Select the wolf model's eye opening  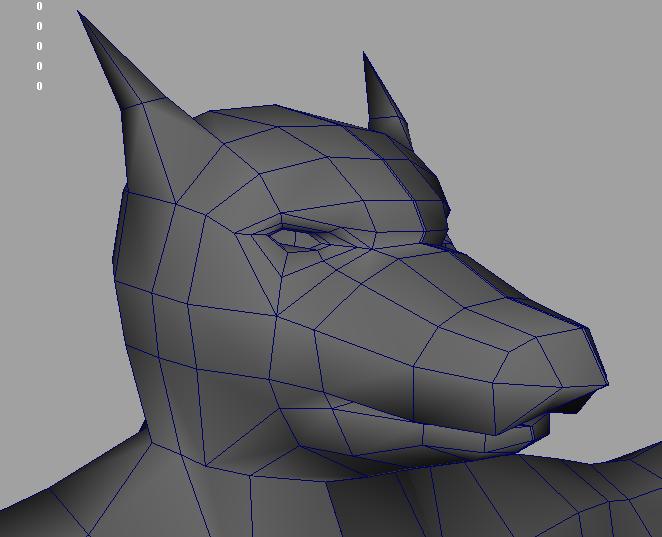[299, 238]
